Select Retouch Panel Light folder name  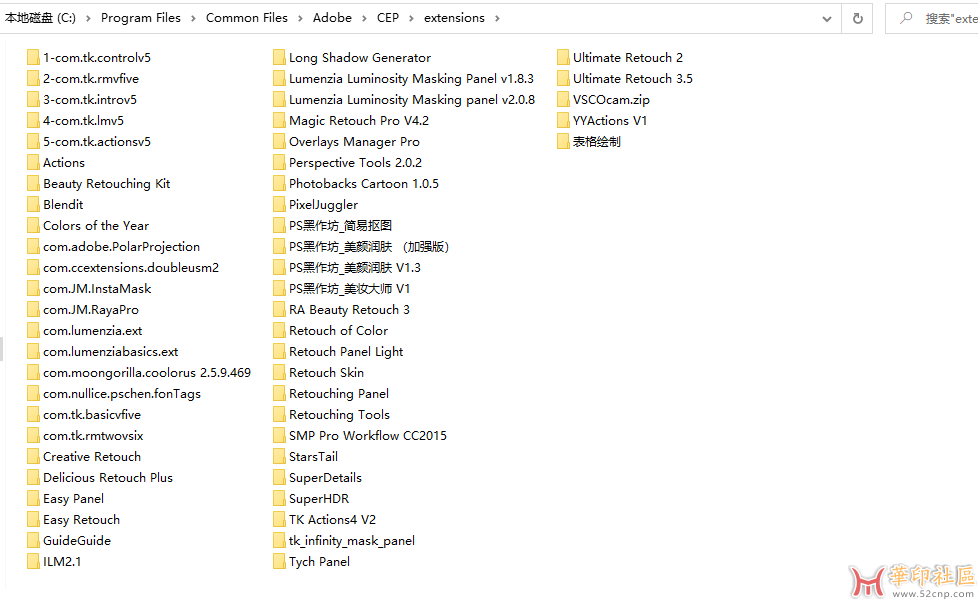[x=346, y=352]
